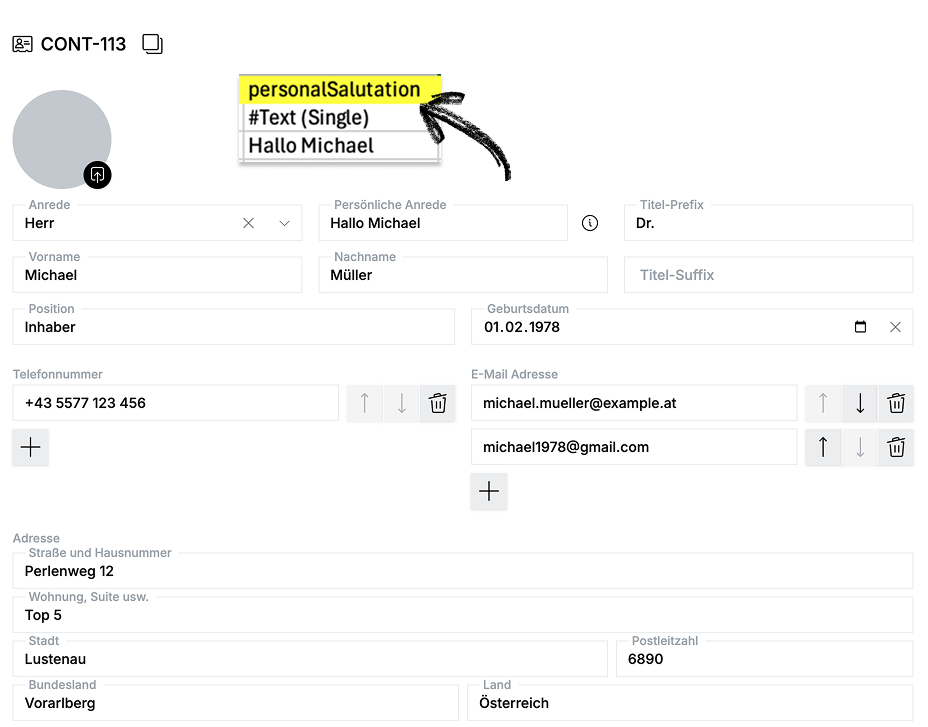Move michael1978@gmail.com email up
Image resolution: width=928 pixels, height=727 pixels.
[x=823, y=447]
